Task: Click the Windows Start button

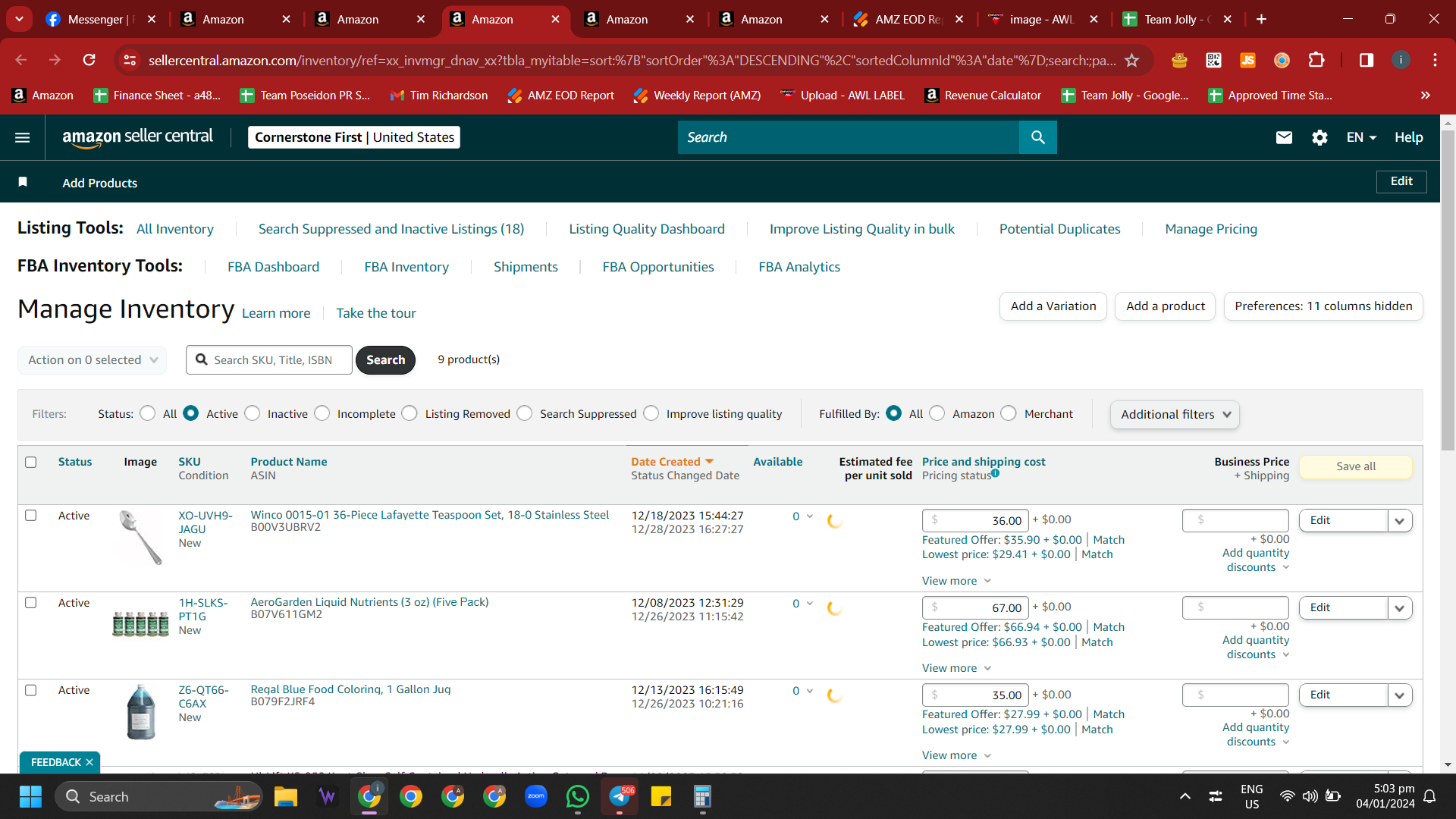Action: point(30,796)
